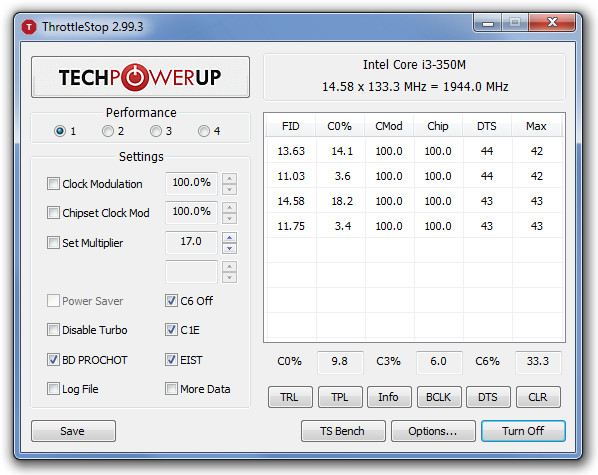This screenshot has height=475, width=598.
Task: Select Performance profile 2
Action: point(108,131)
